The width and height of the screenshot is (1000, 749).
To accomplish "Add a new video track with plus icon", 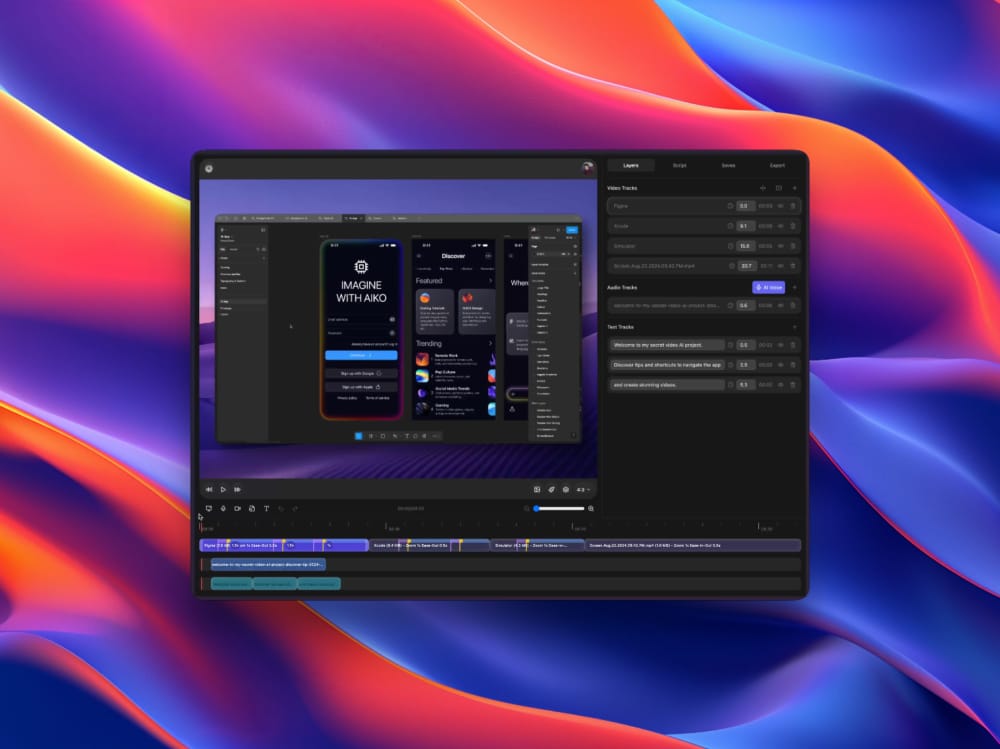I will pos(794,188).
